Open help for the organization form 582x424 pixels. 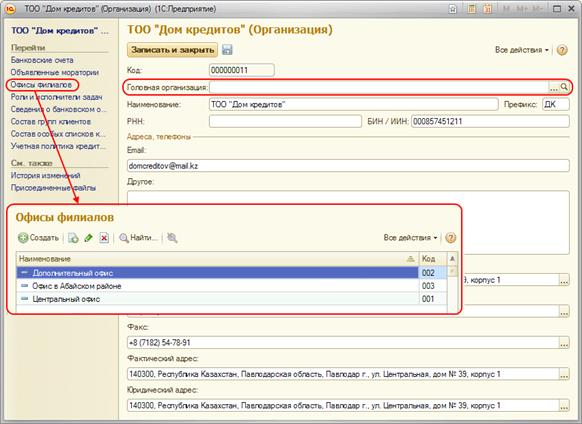562,50
